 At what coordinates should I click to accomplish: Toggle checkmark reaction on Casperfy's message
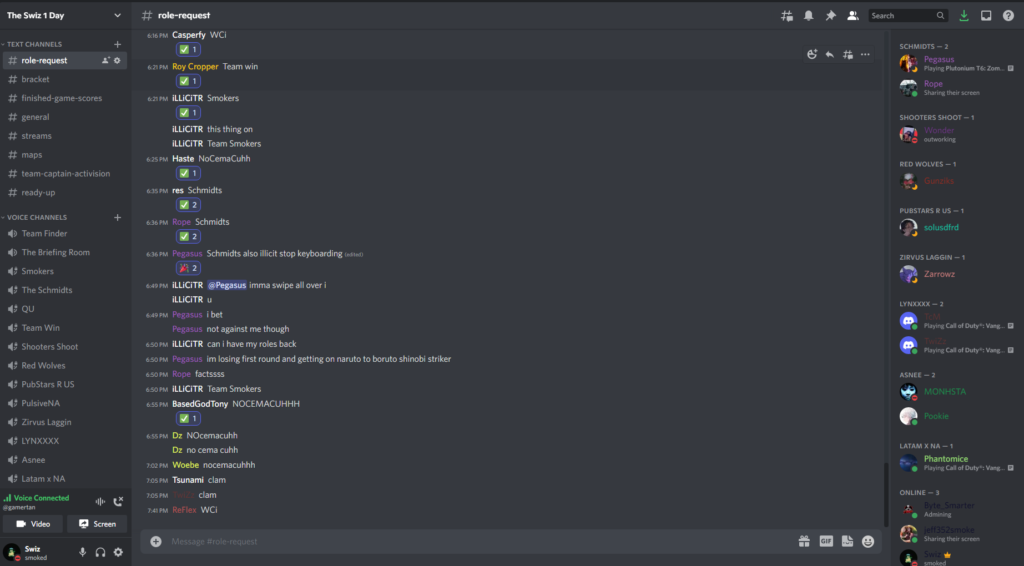pos(188,50)
